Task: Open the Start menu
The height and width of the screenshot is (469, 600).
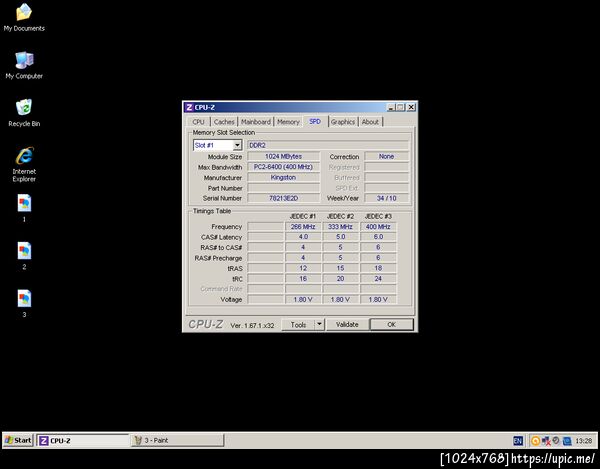Action: [x=18, y=440]
